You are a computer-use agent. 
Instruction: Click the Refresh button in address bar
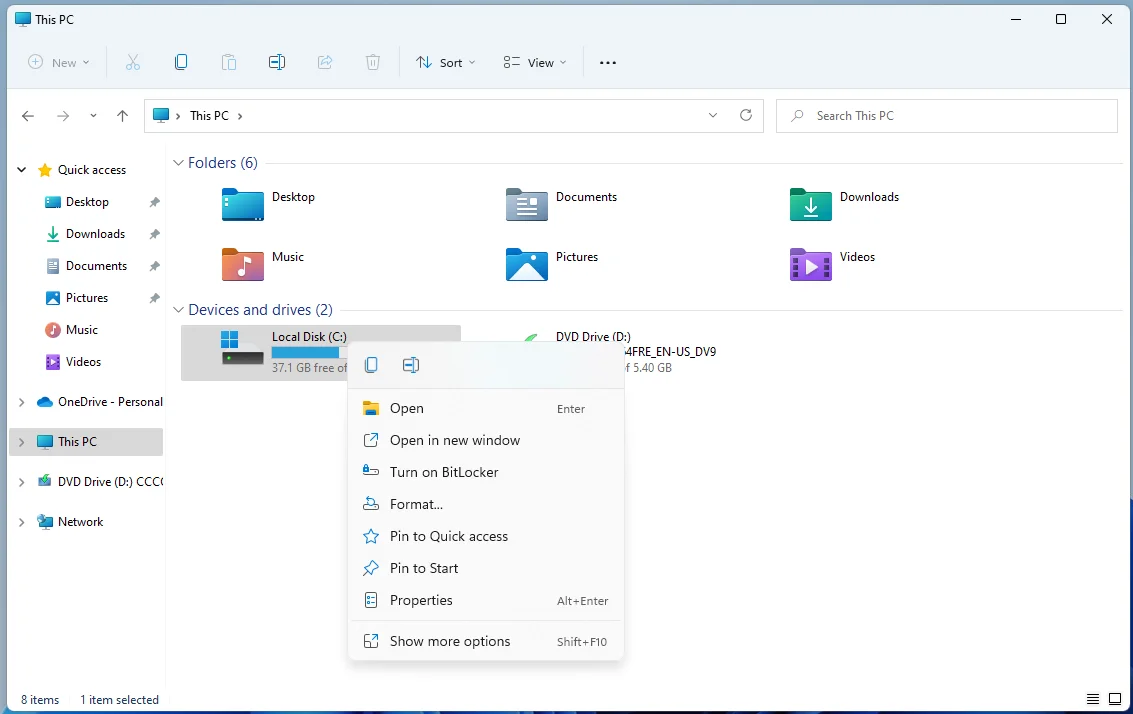point(745,116)
